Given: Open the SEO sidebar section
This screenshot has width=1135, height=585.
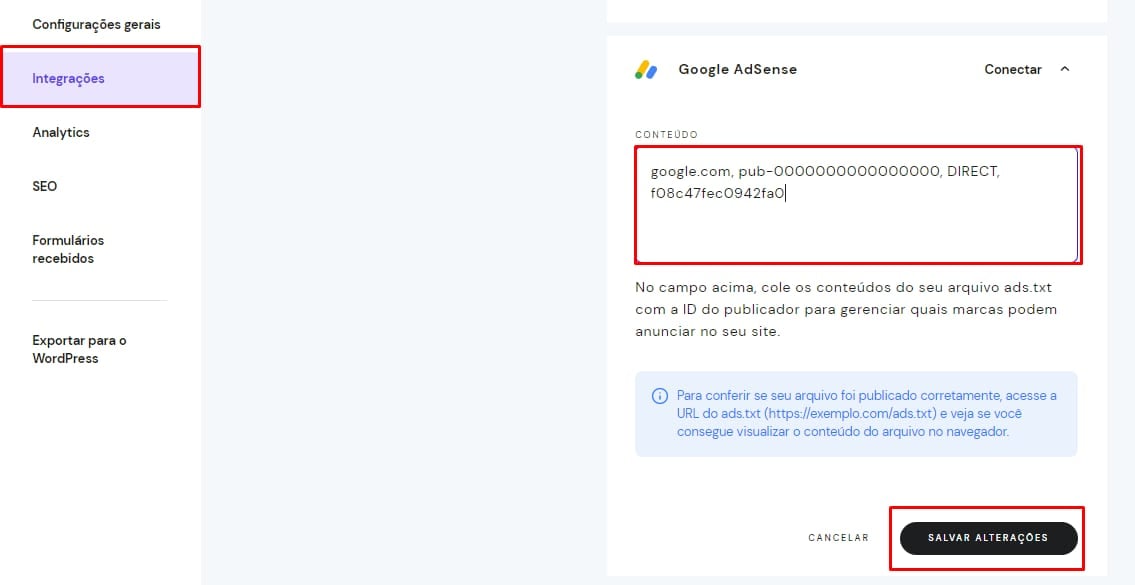Looking at the screenshot, I should click(x=45, y=186).
